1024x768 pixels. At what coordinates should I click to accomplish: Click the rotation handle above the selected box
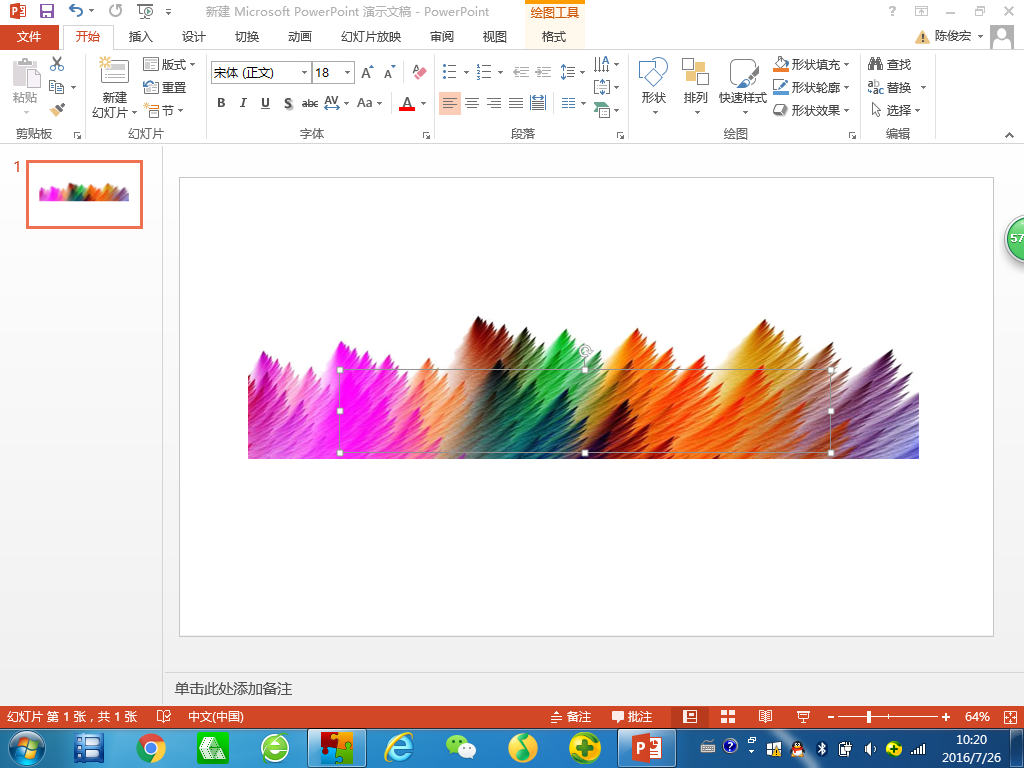(x=586, y=351)
